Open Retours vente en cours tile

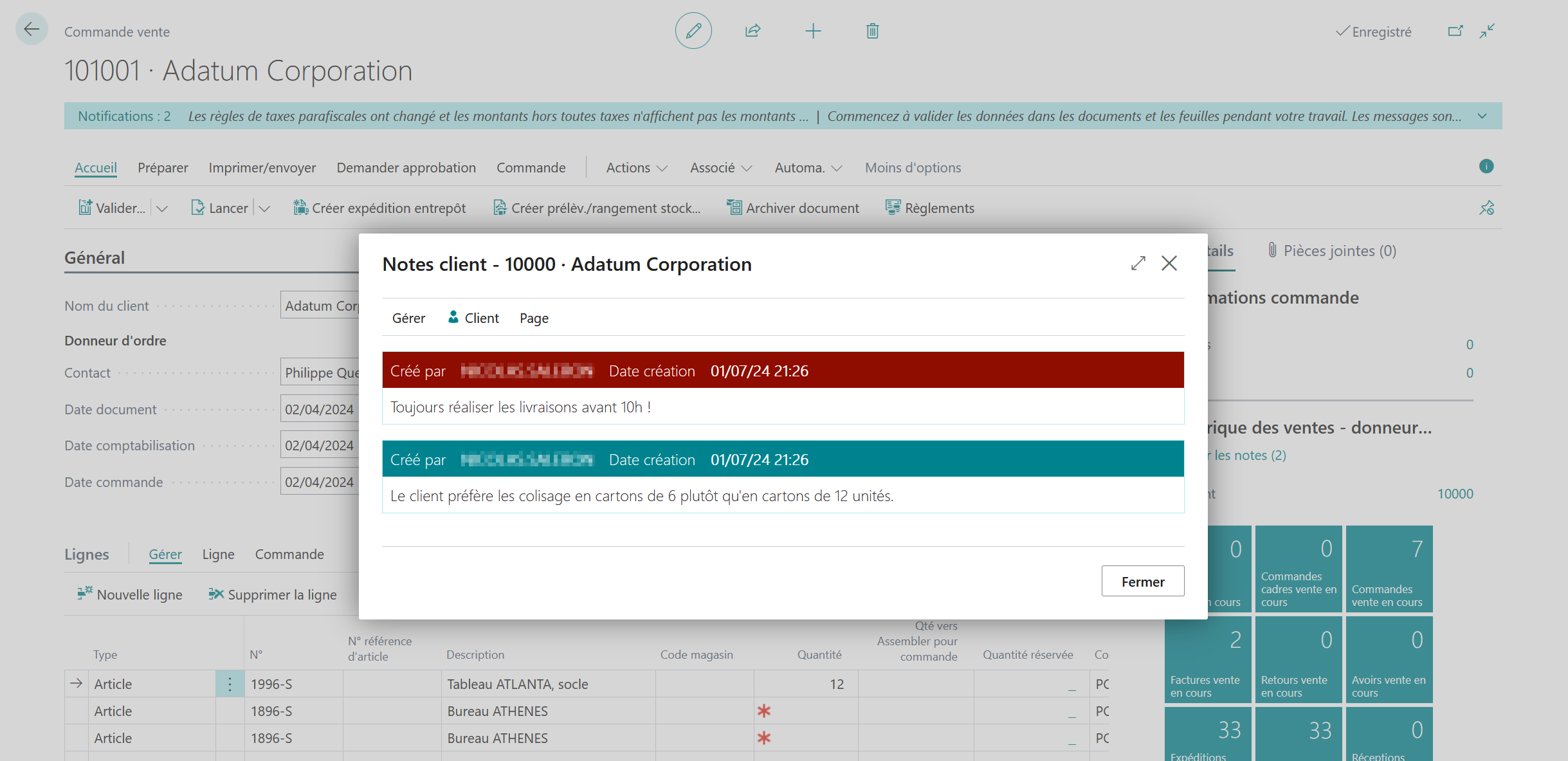(x=1299, y=659)
